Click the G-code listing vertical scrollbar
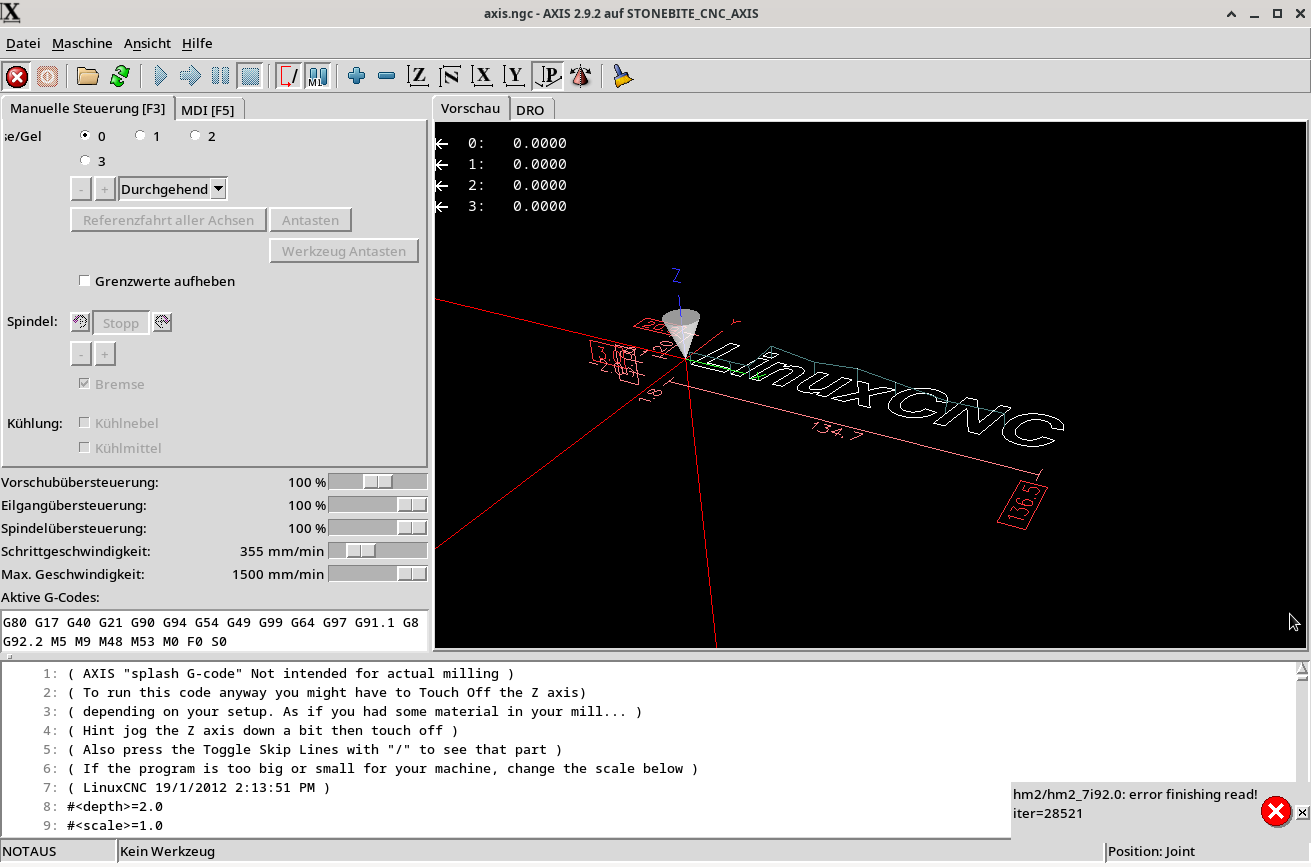Screen dimensions: 1311x867 1302,749
